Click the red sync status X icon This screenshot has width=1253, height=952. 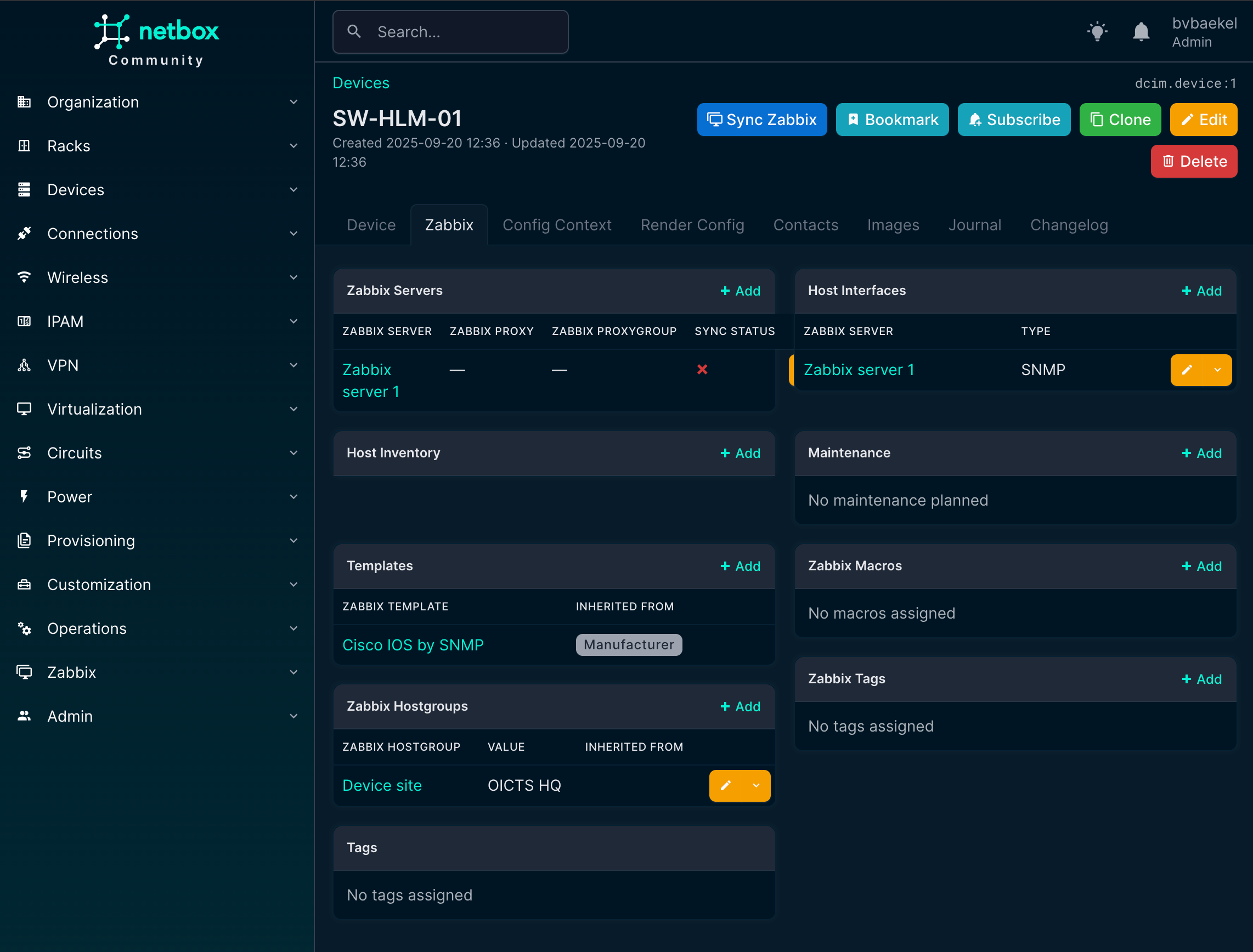[702, 370]
